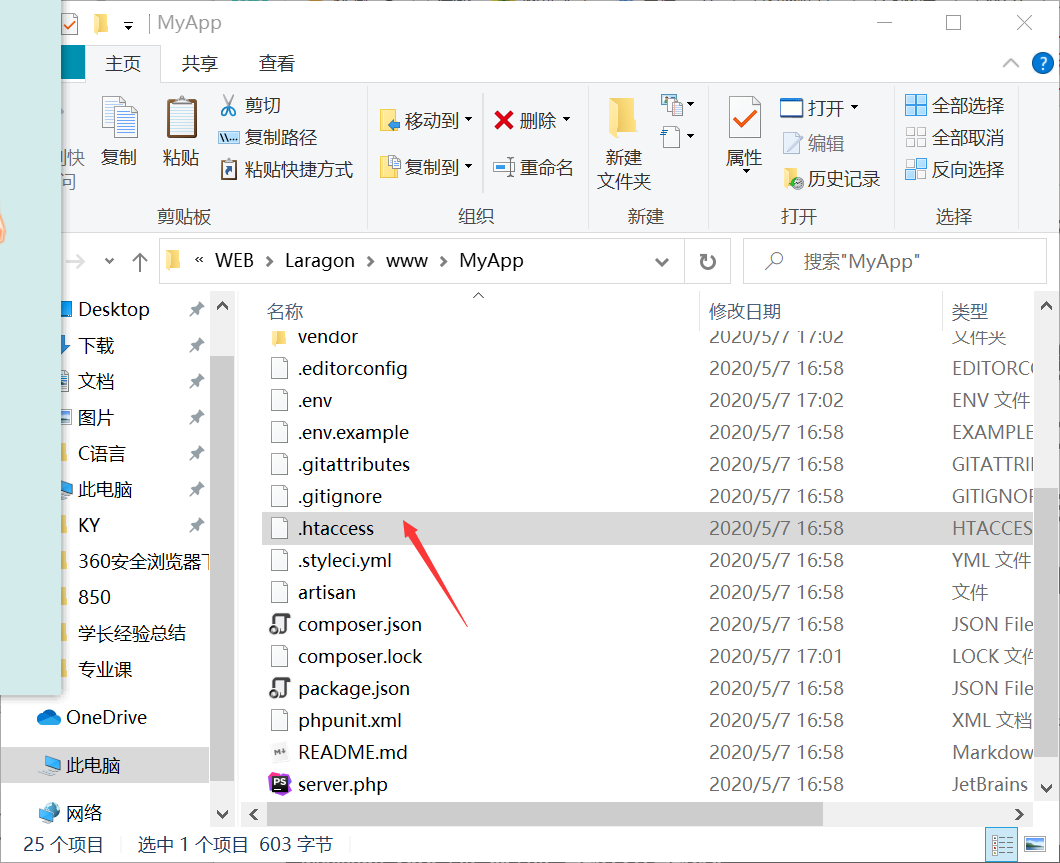Click Laragon in the address path
The width and height of the screenshot is (1060, 863).
click(320, 261)
